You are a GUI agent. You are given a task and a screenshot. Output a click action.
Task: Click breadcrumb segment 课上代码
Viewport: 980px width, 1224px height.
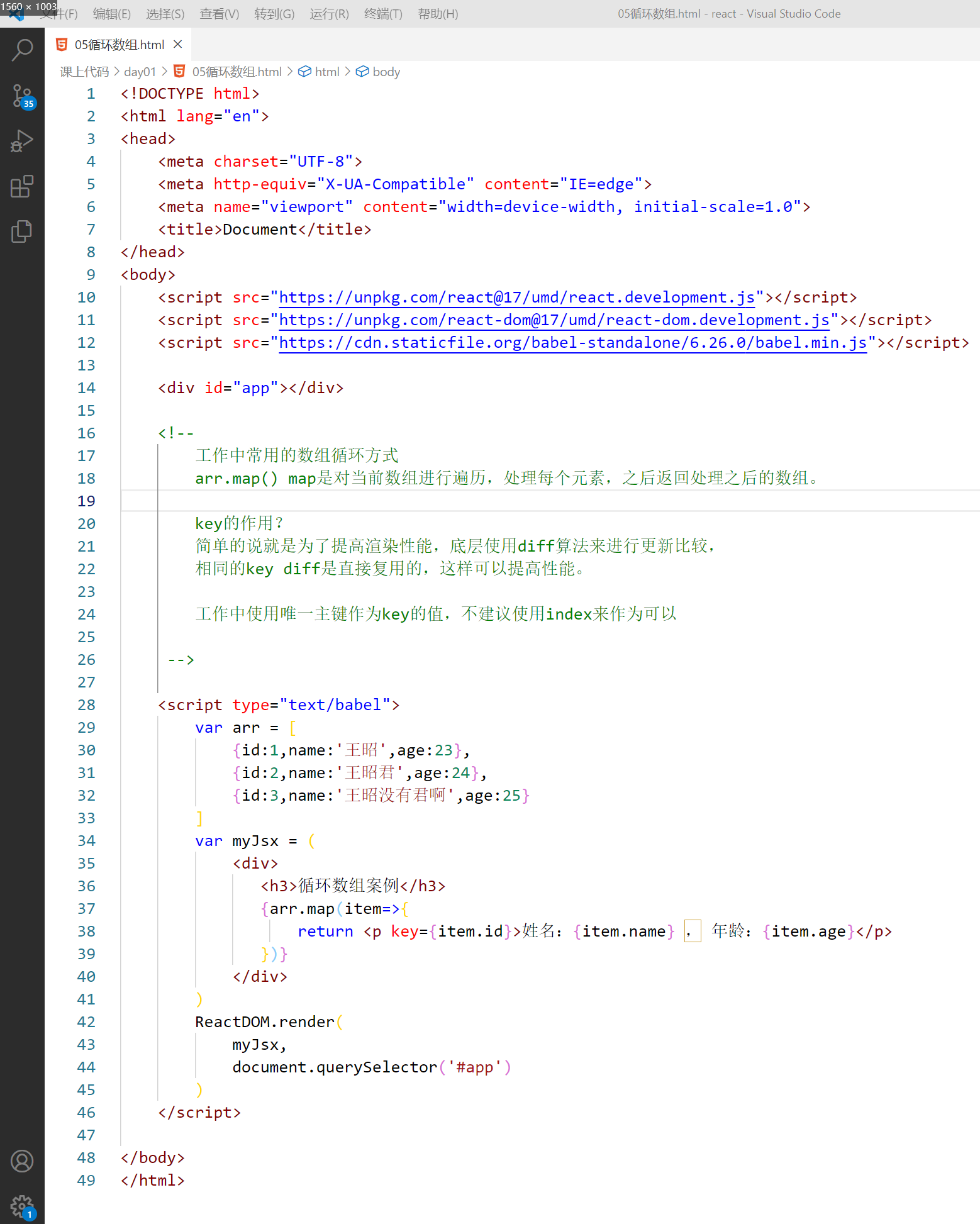coord(84,72)
